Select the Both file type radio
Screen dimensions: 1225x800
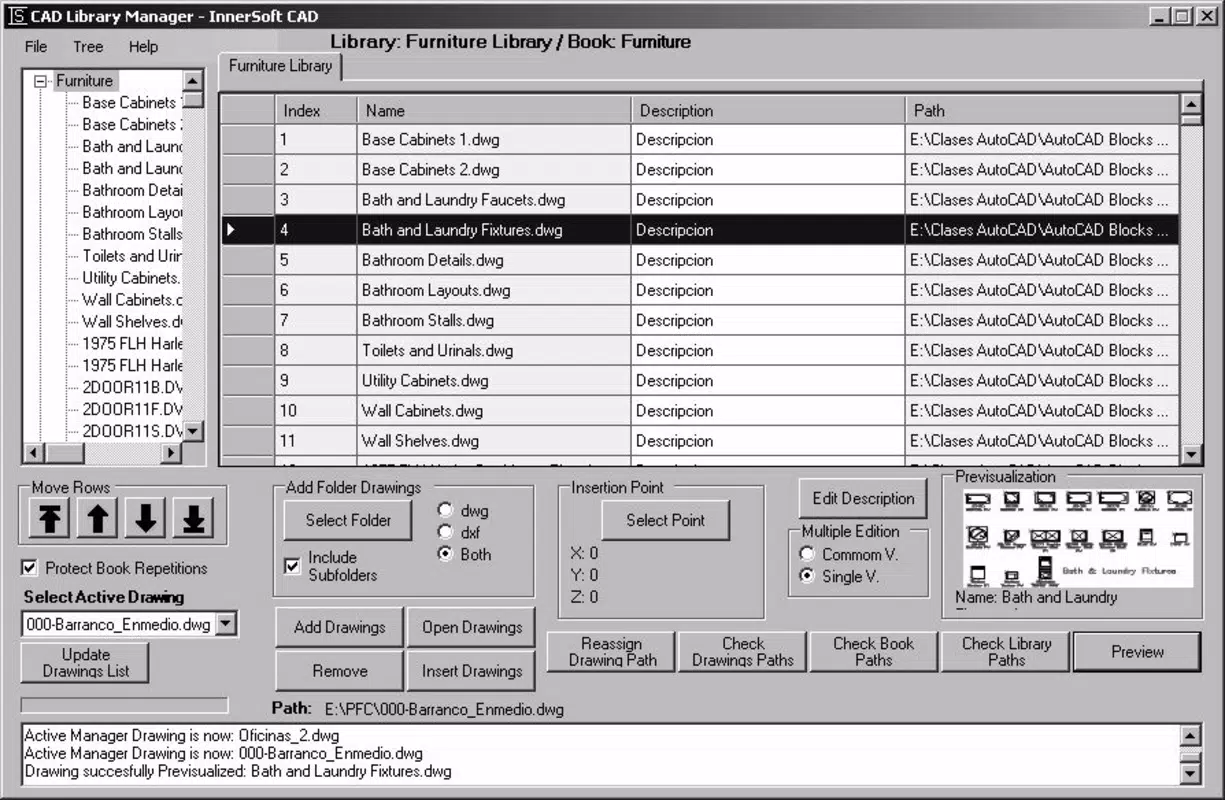(445, 554)
